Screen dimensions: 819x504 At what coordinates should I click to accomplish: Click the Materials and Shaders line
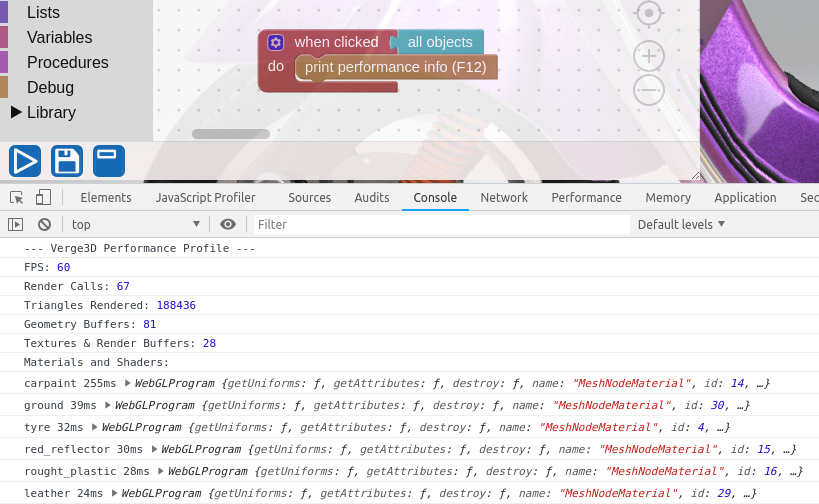click(x=97, y=362)
